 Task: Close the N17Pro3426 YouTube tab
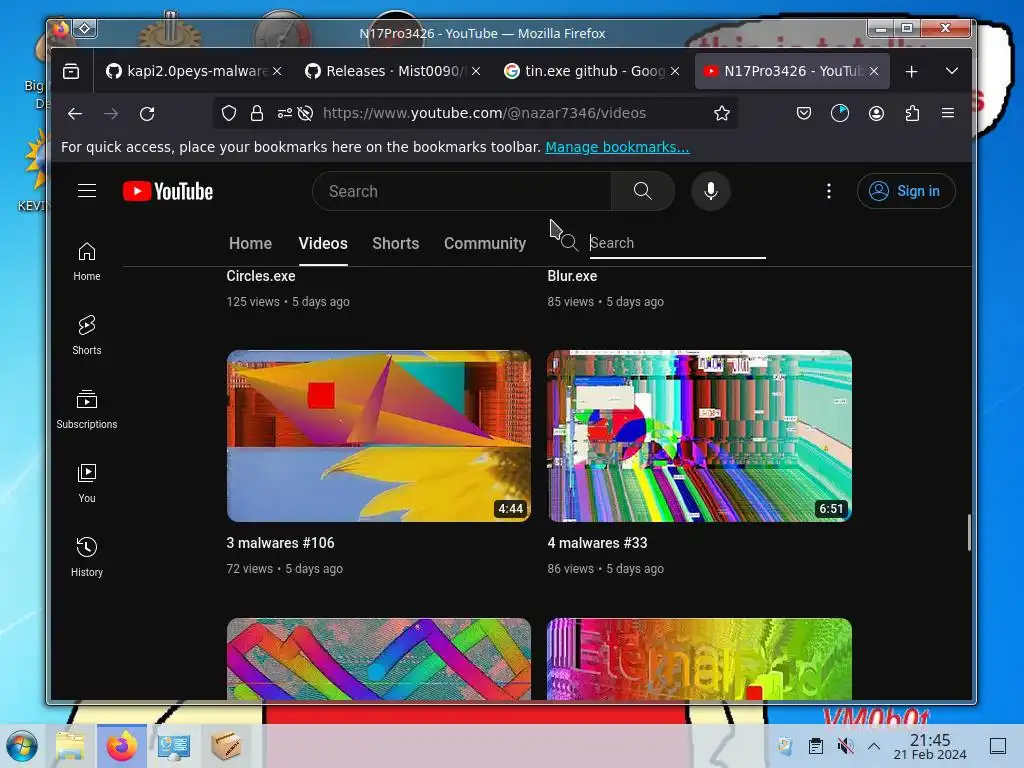[874, 71]
